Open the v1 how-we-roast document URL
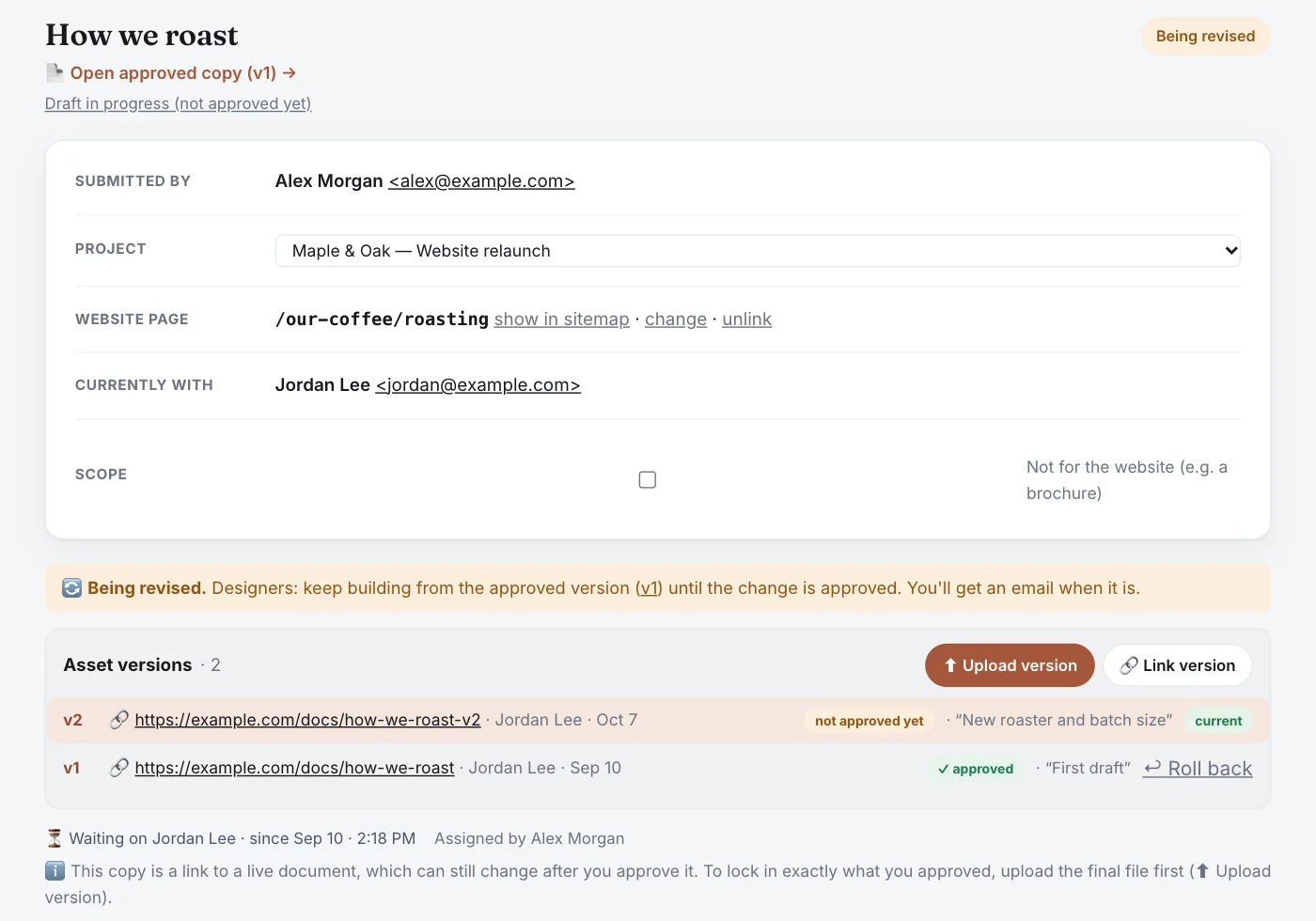The height and width of the screenshot is (921, 1316). (x=294, y=768)
